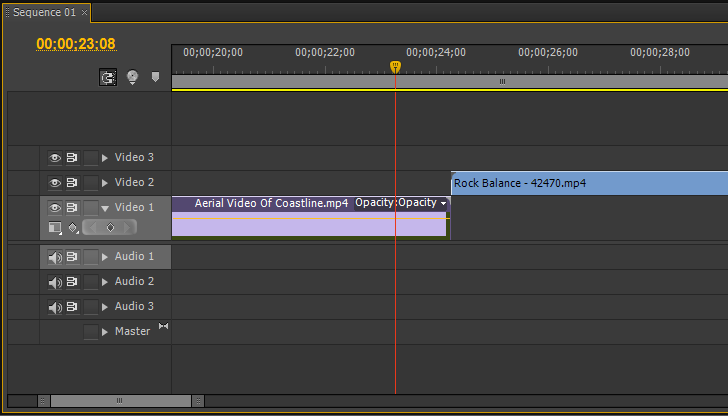Expand the Video 2 track

(x=105, y=183)
